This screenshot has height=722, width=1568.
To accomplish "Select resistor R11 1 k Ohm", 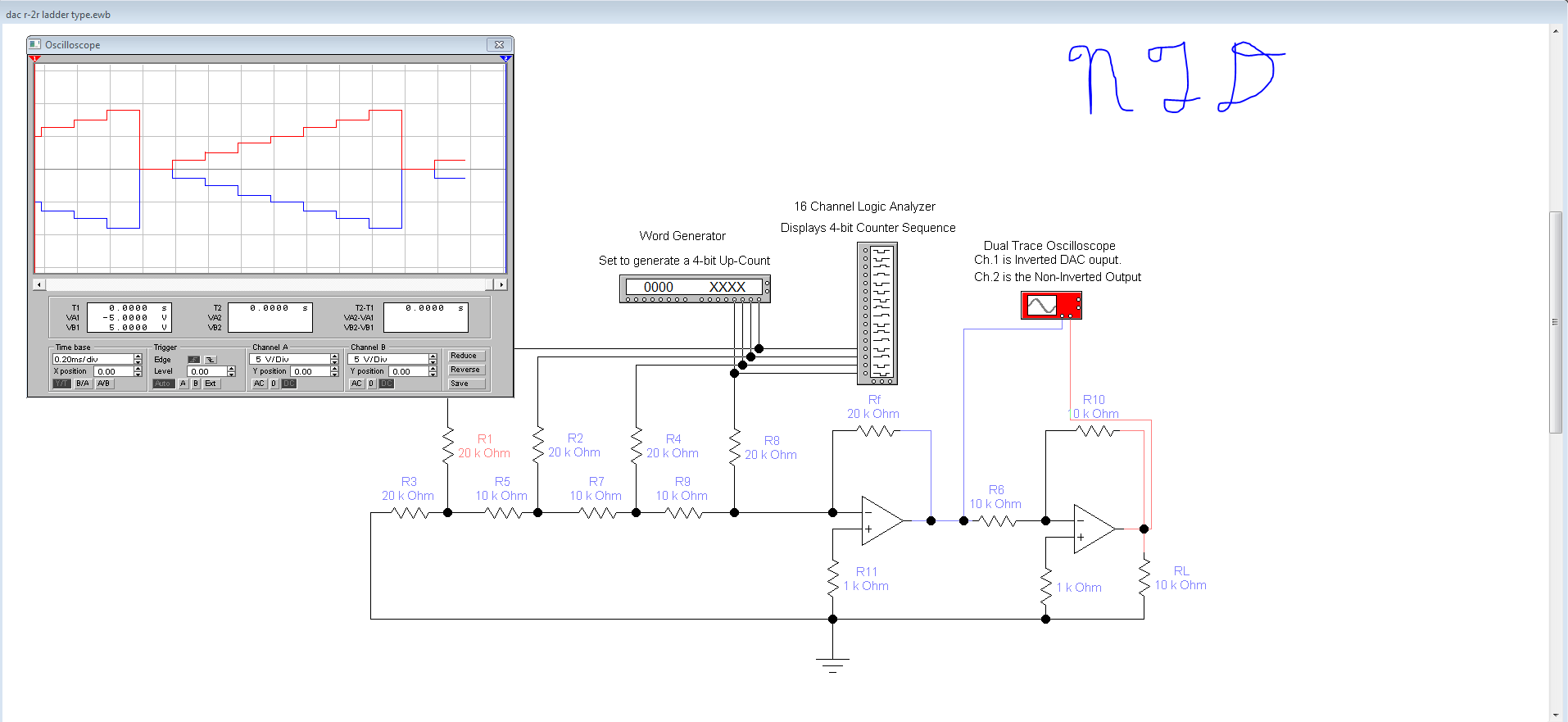I will coord(833,579).
